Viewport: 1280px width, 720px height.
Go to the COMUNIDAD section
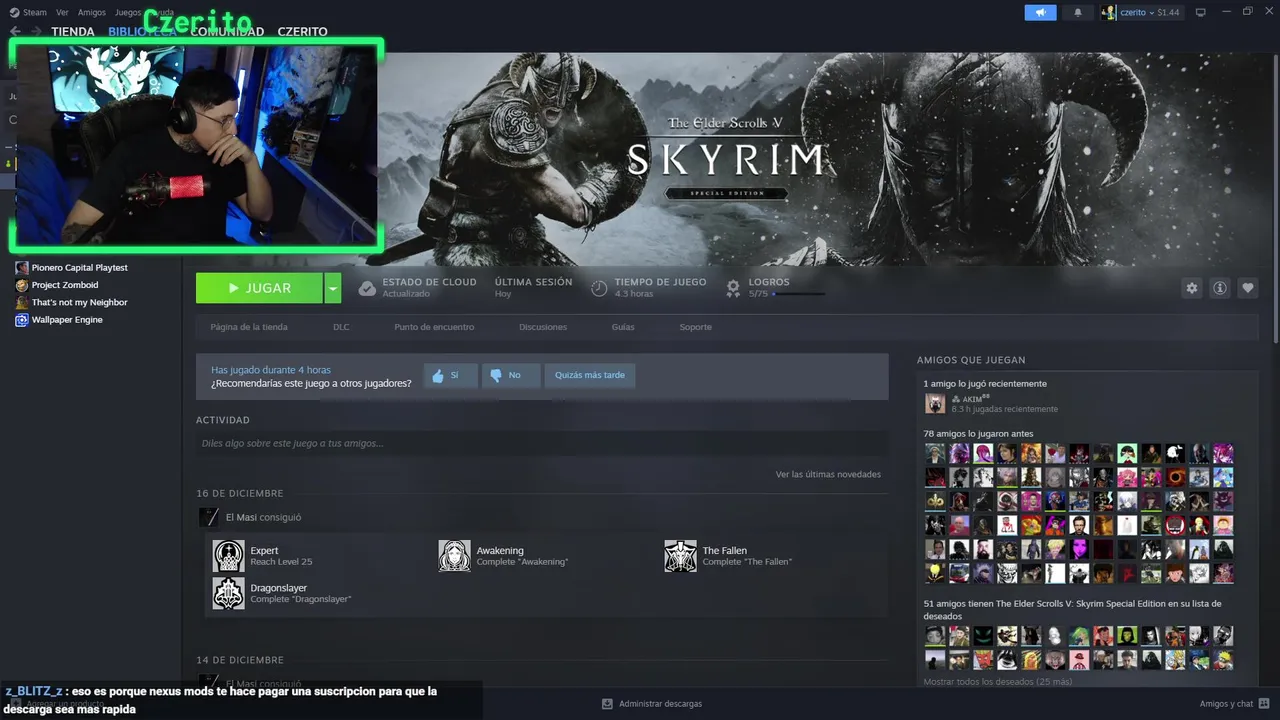point(227,32)
